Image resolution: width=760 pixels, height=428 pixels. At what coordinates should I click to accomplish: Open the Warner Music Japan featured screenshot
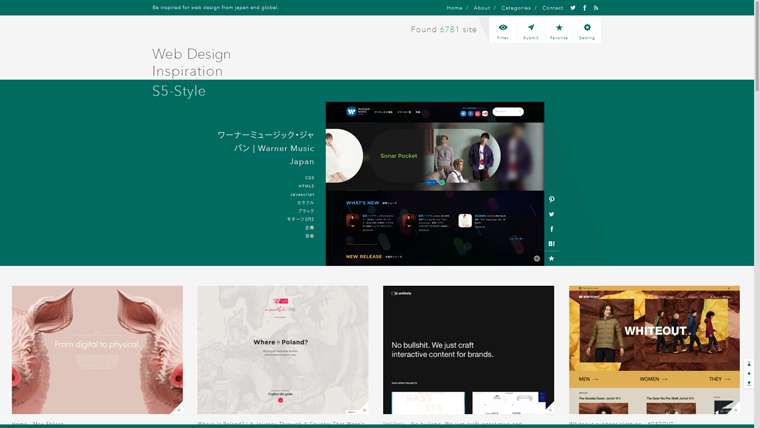435,183
